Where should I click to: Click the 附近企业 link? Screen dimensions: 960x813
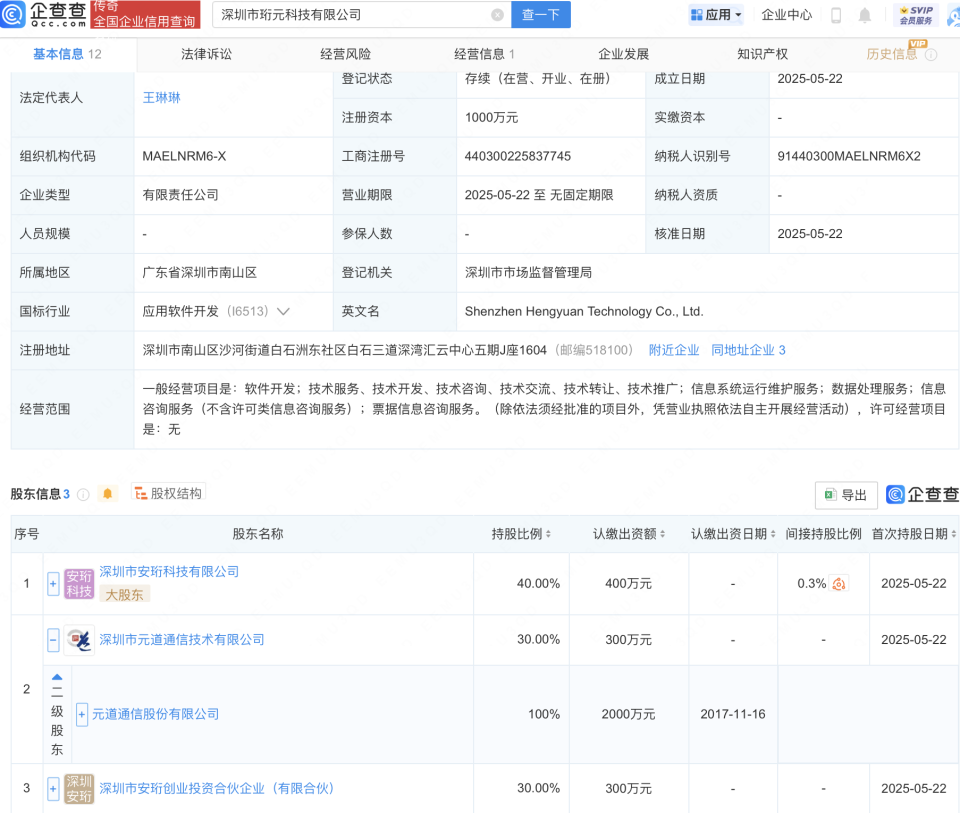point(673,350)
